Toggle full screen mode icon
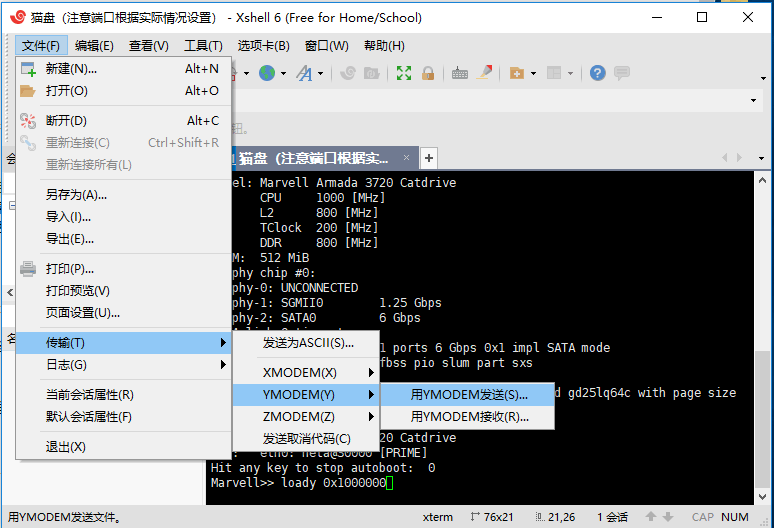This screenshot has height=528, width=774. [404, 73]
